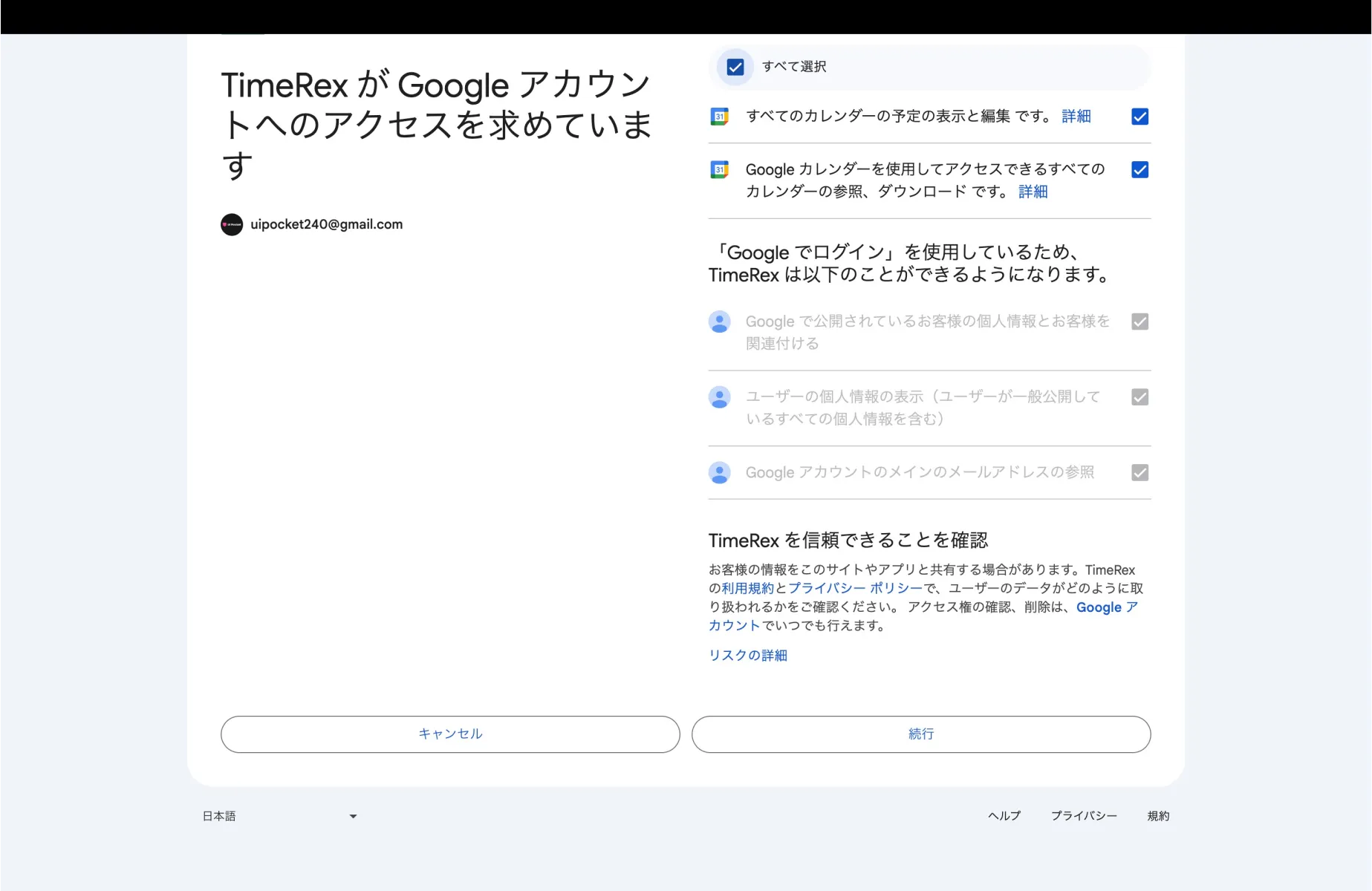1372x891 pixels.
Task: Open the TimeRex 利用規約 link
Action: [x=748, y=587]
